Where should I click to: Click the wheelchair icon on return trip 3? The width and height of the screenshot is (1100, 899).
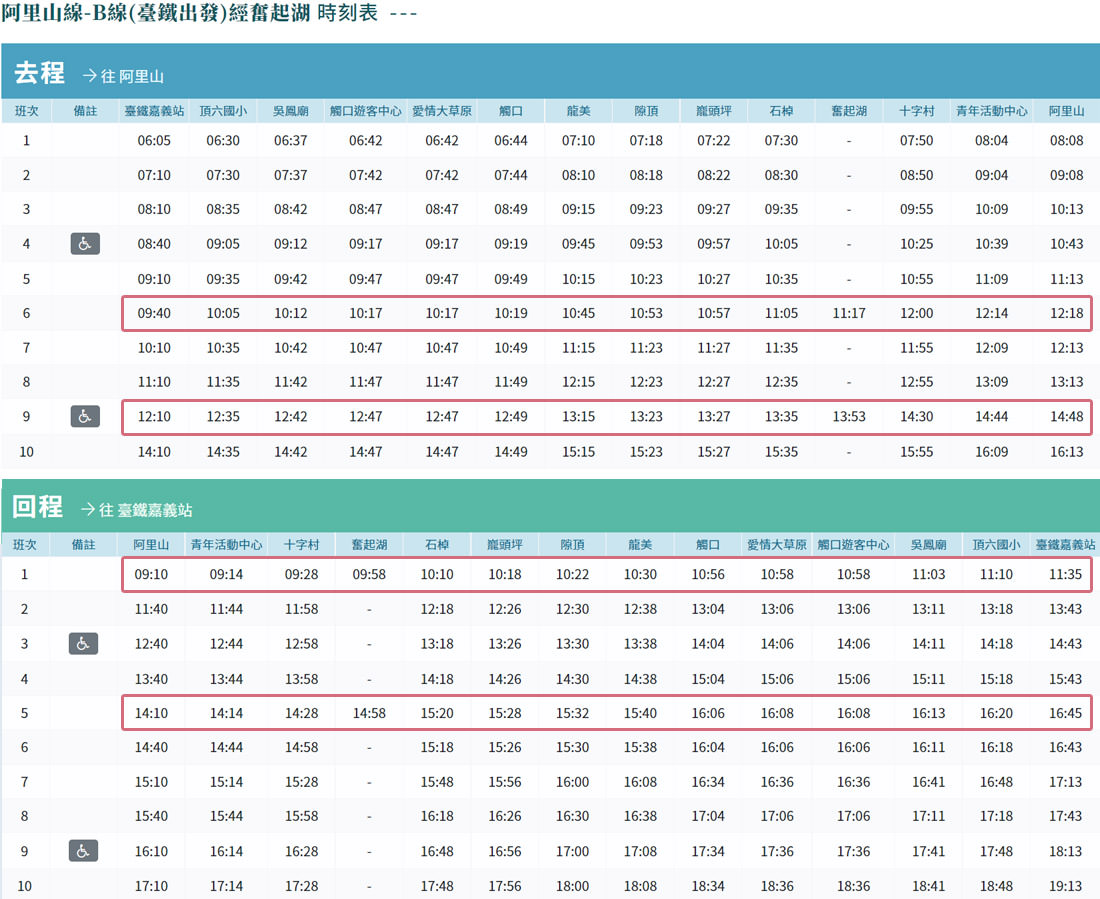[x=85, y=644]
